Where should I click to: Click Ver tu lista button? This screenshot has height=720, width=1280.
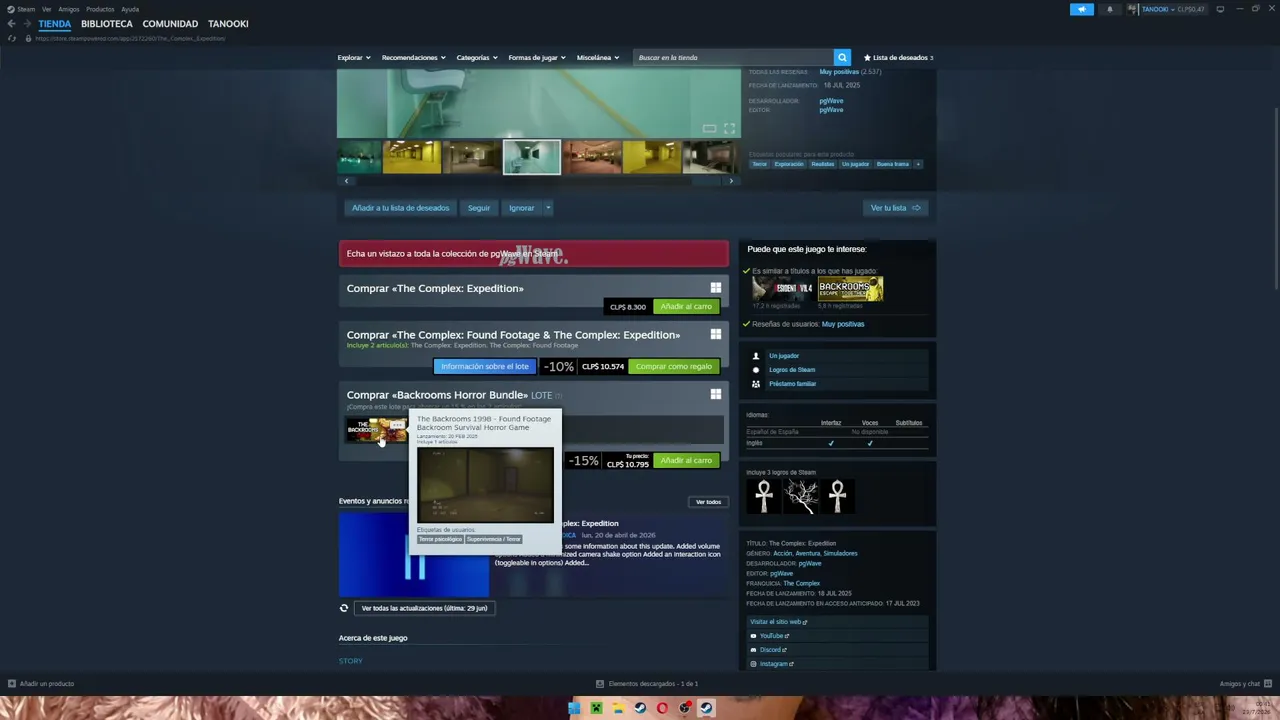coord(896,208)
